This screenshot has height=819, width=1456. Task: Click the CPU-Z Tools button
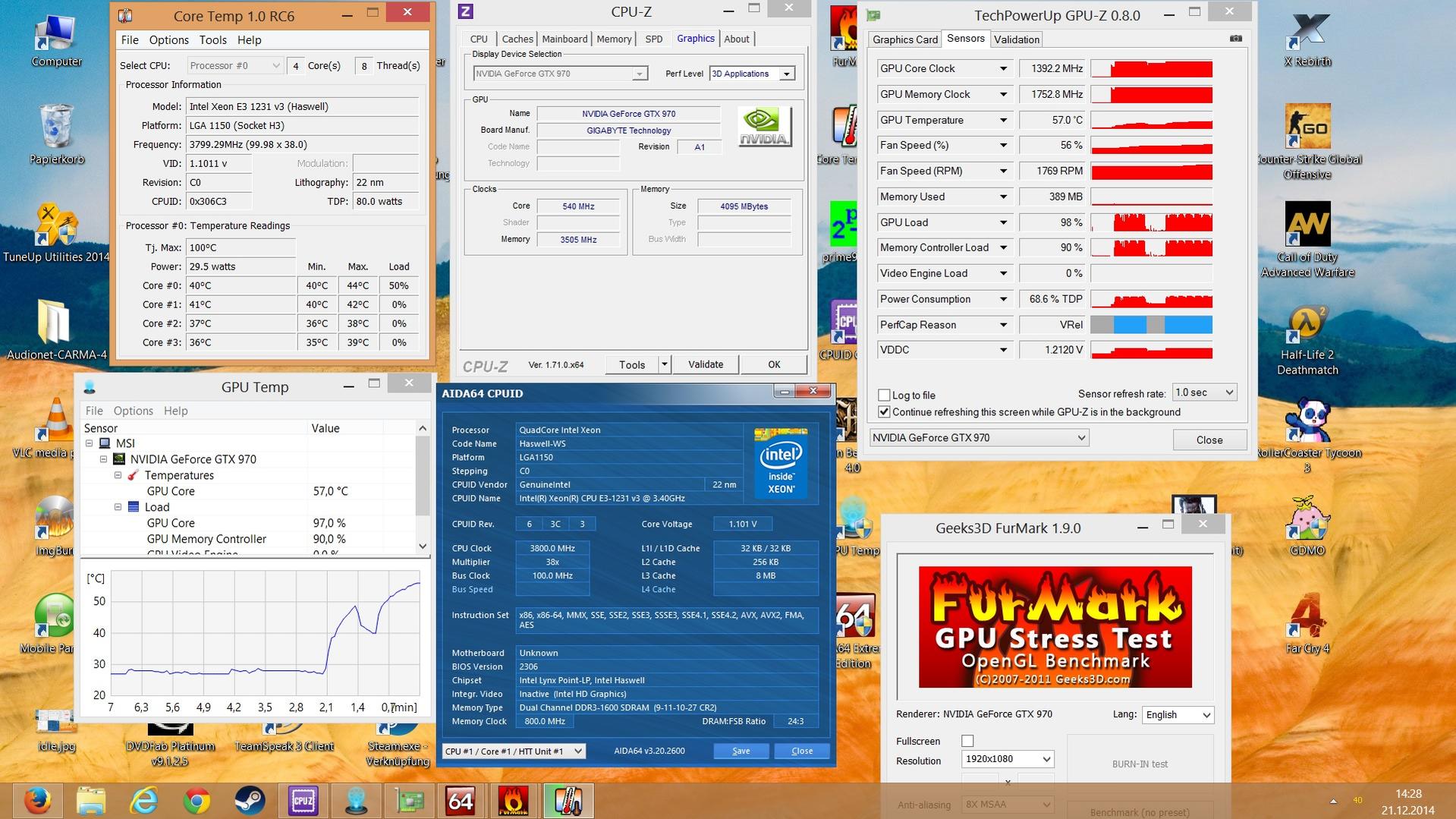pyautogui.click(x=632, y=364)
